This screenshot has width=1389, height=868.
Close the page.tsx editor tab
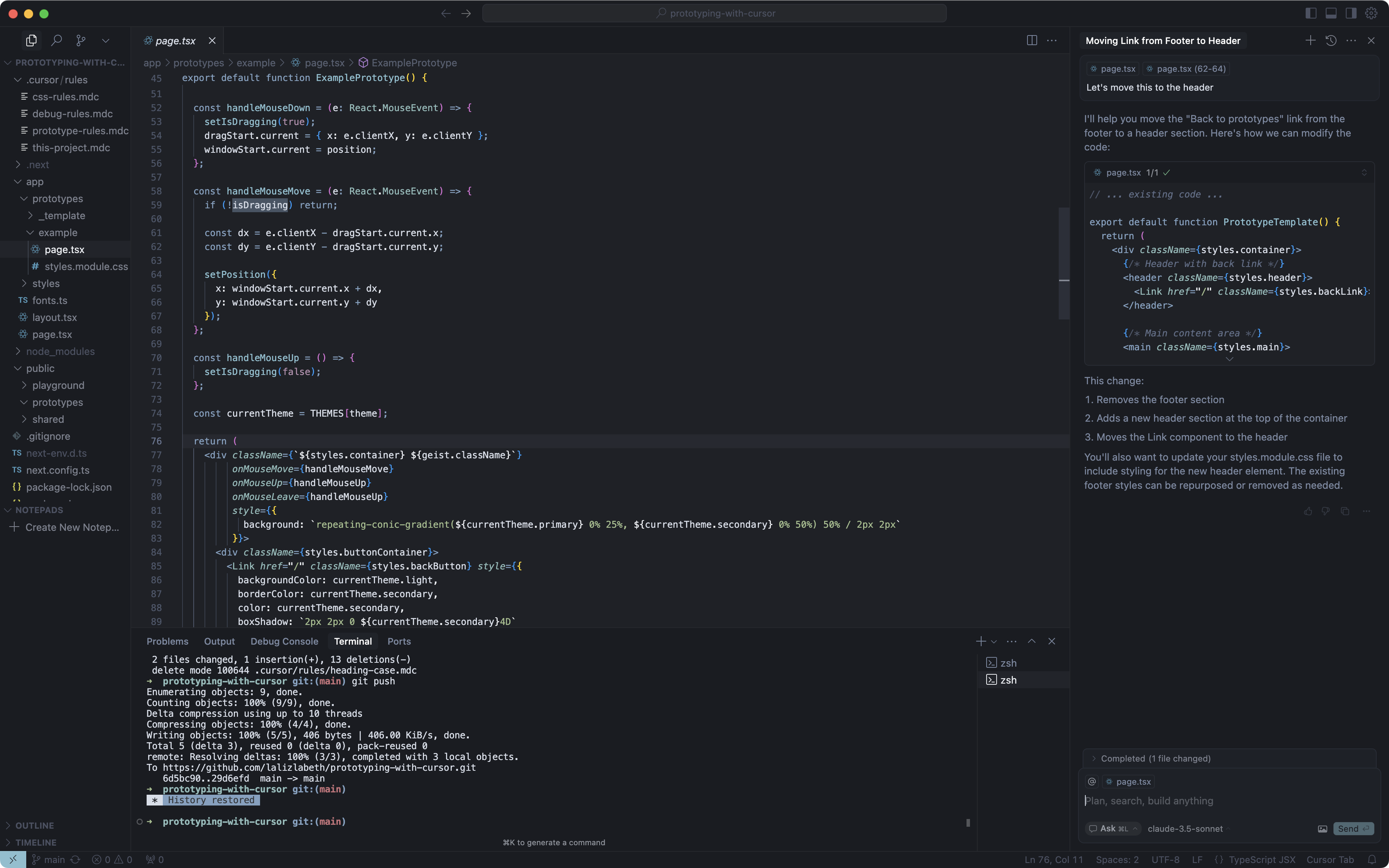click(212, 41)
